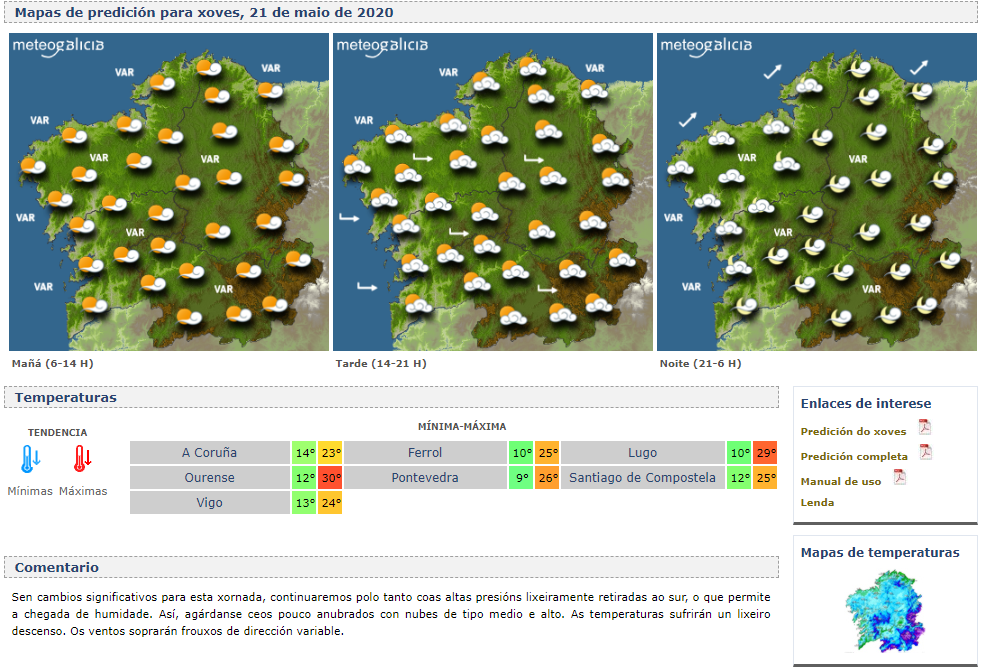Select the Noite (21-6 H) map panel
981x670 pixels.
[815, 192]
